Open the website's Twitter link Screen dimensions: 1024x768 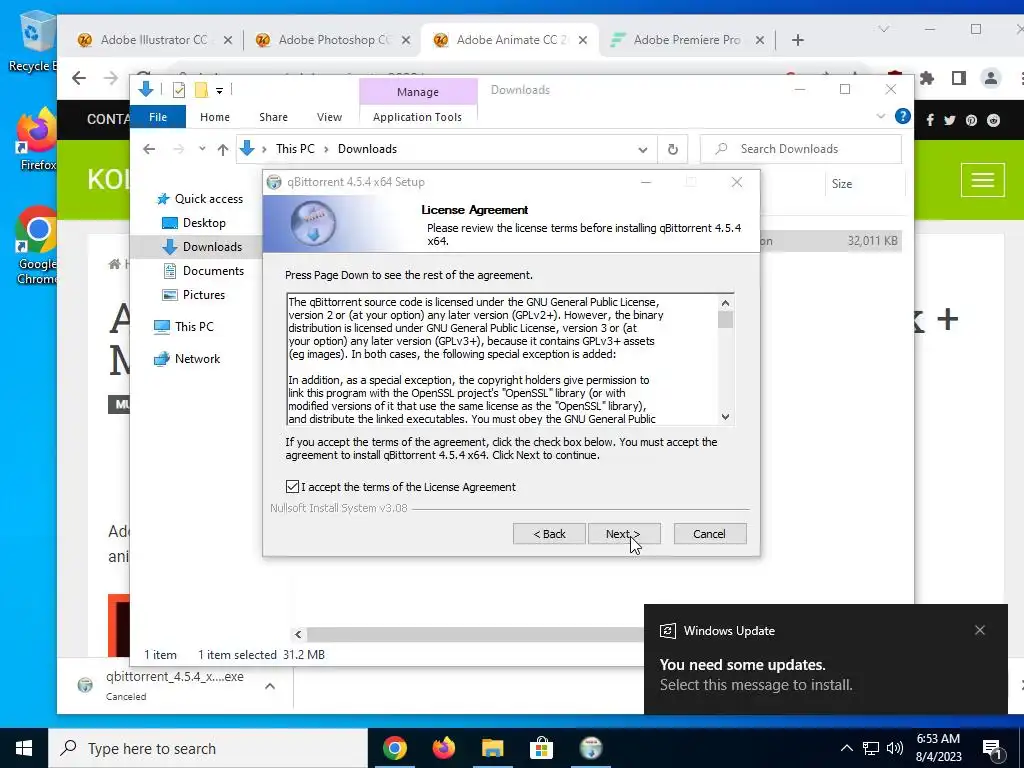click(950, 120)
